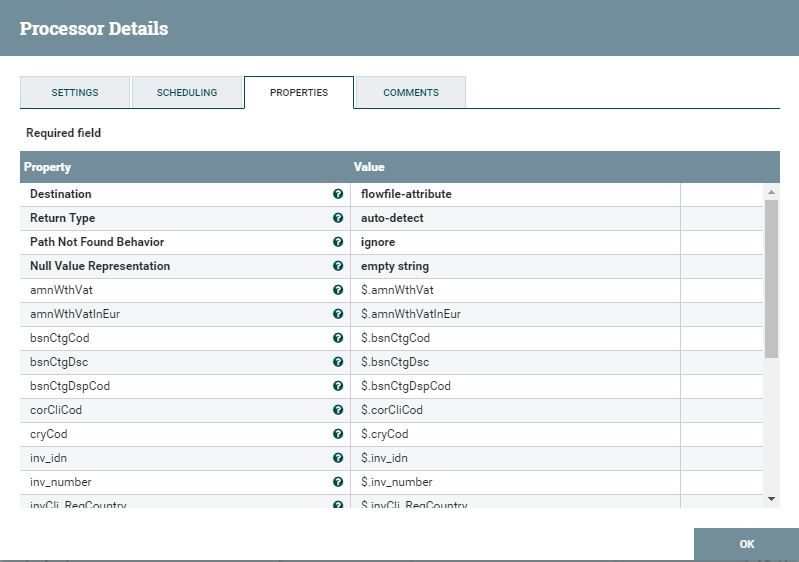The width and height of the screenshot is (799, 562).
Task: Click help icon next to bsnCtgCod
Action: coord(338,338)
